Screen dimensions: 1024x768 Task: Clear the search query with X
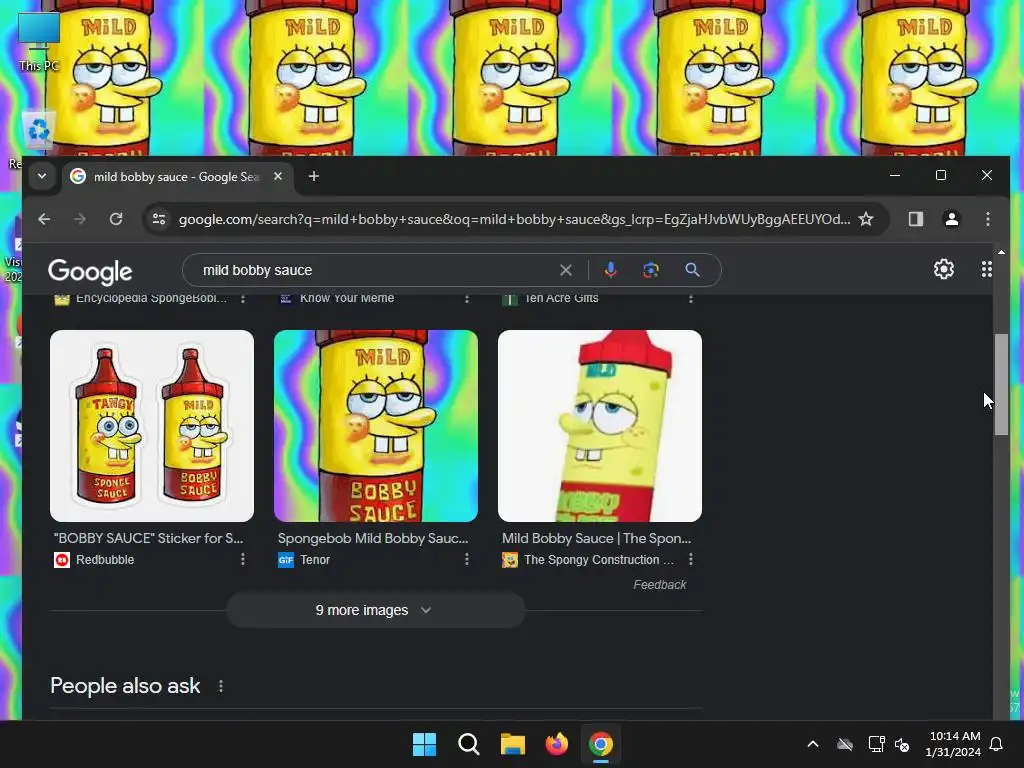[566, 270]
